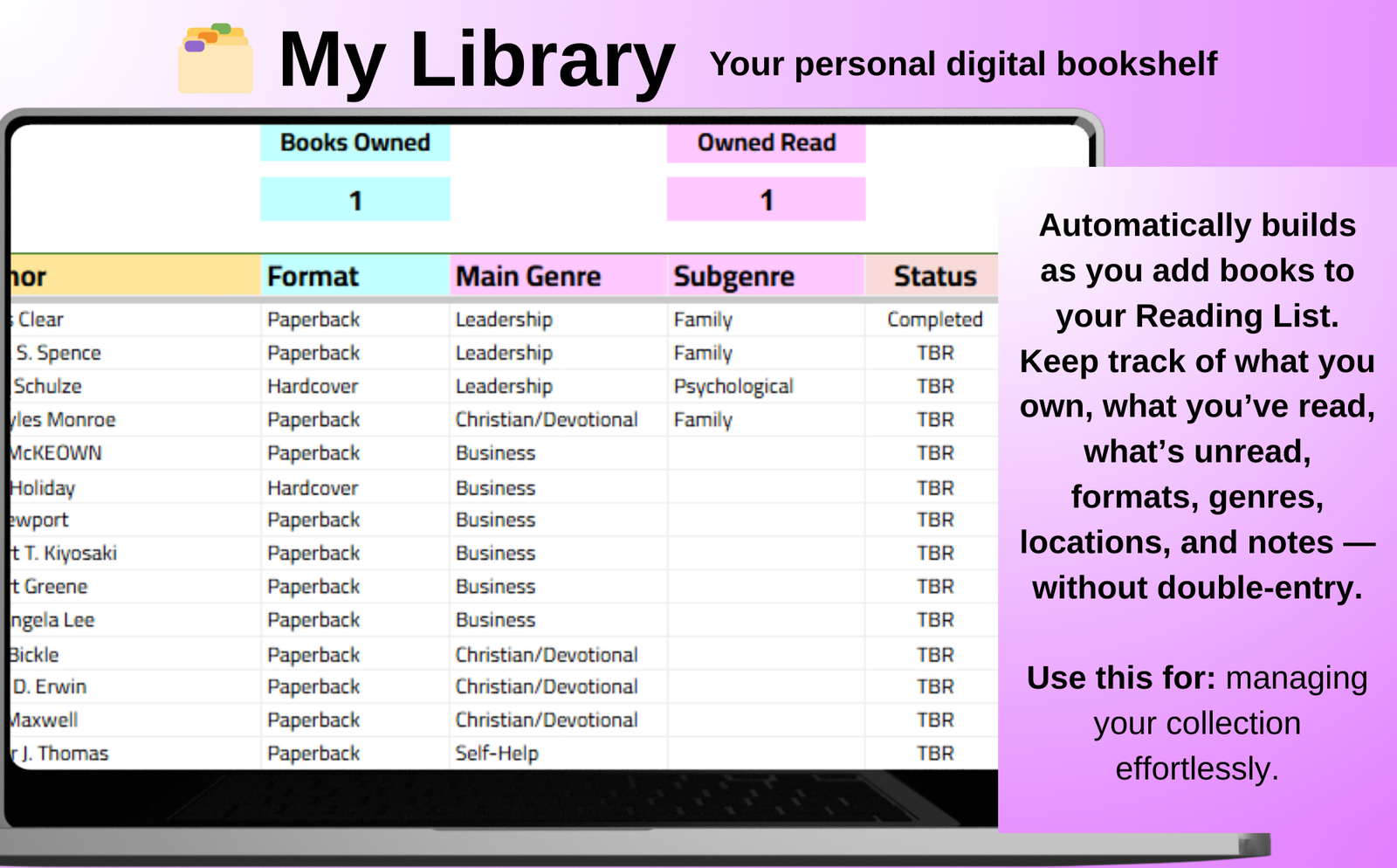
Task: Select the Status column header
Action: 934,277
